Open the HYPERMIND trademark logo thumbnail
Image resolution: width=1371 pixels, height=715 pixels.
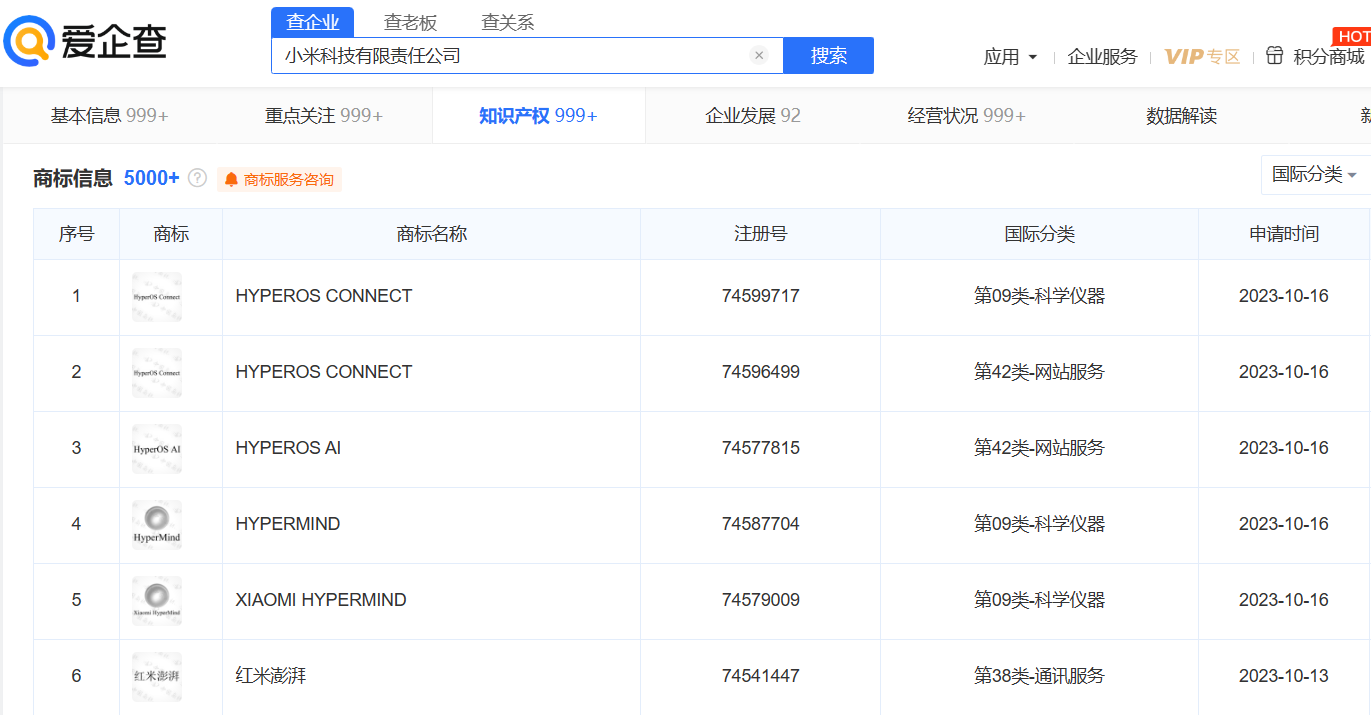click(x=157, y=524)
